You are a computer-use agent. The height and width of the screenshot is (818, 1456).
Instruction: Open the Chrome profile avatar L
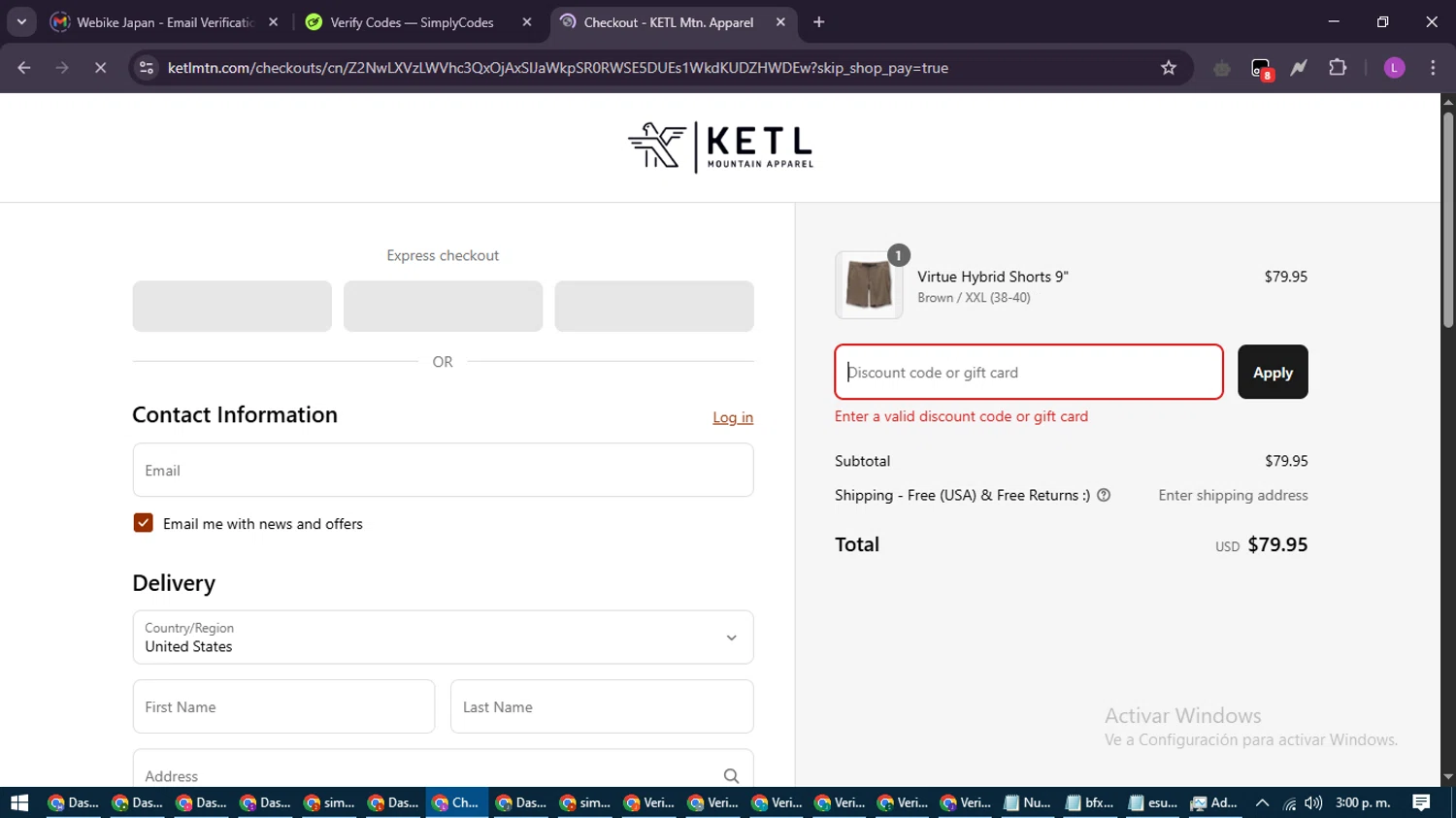click(1394, 68)
